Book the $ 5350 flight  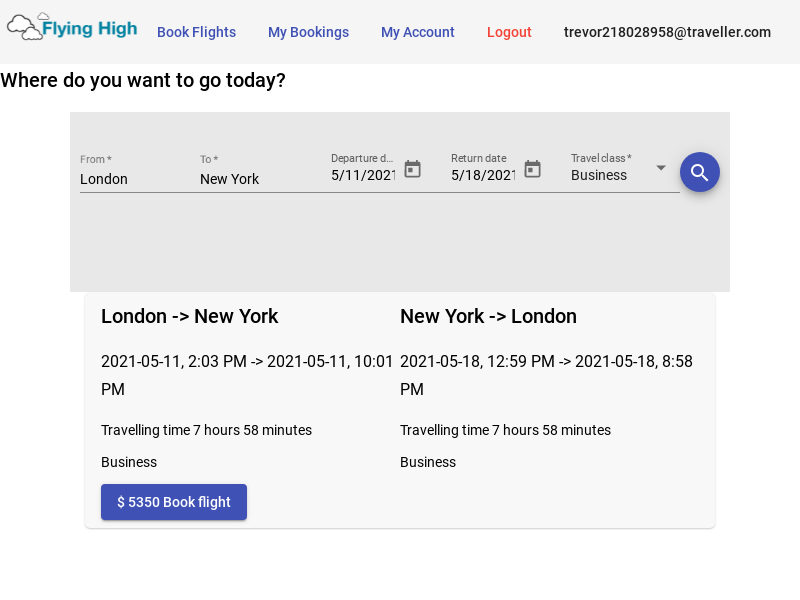tap(174, 502)
